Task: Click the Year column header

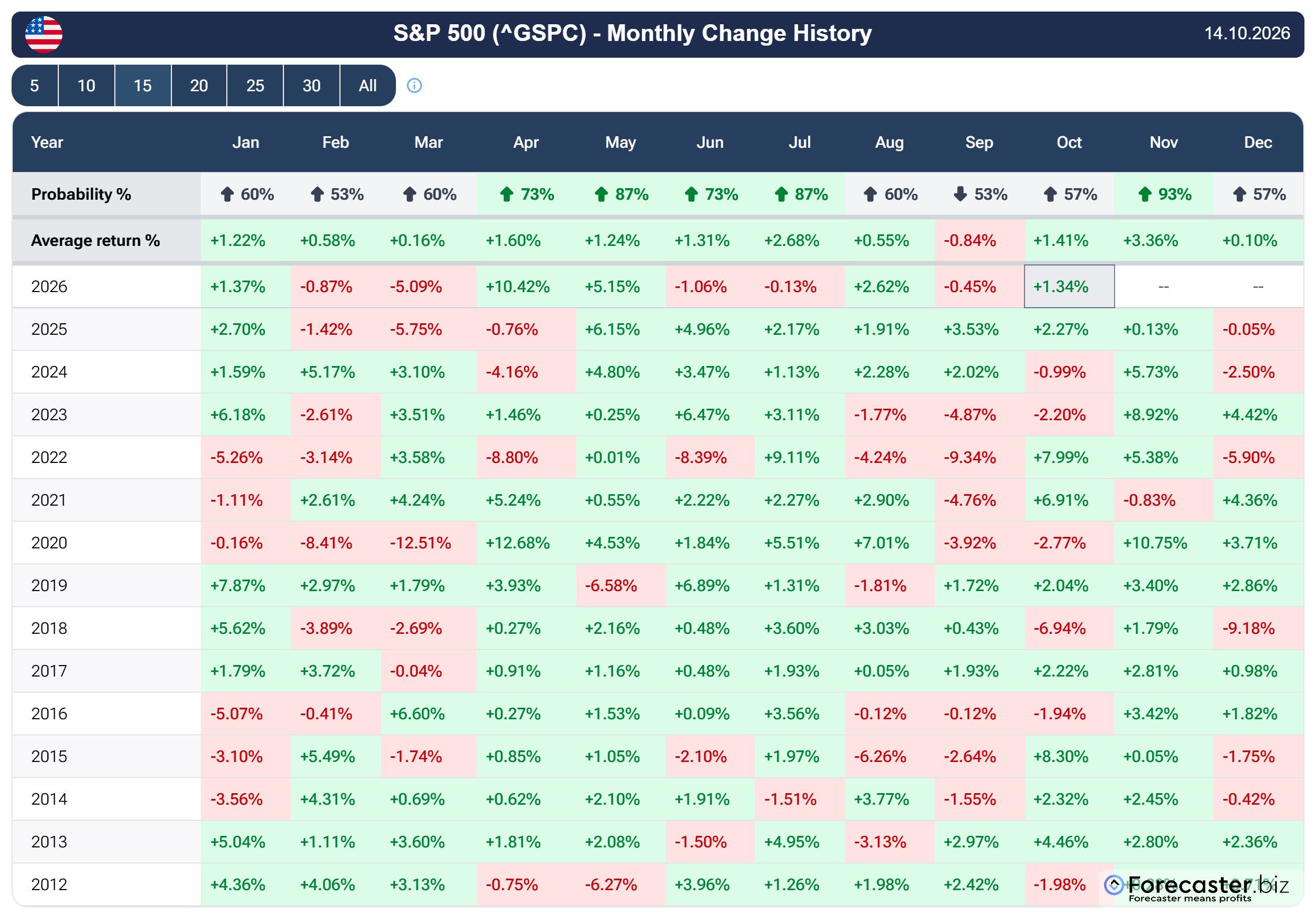Action: point(47,143)
